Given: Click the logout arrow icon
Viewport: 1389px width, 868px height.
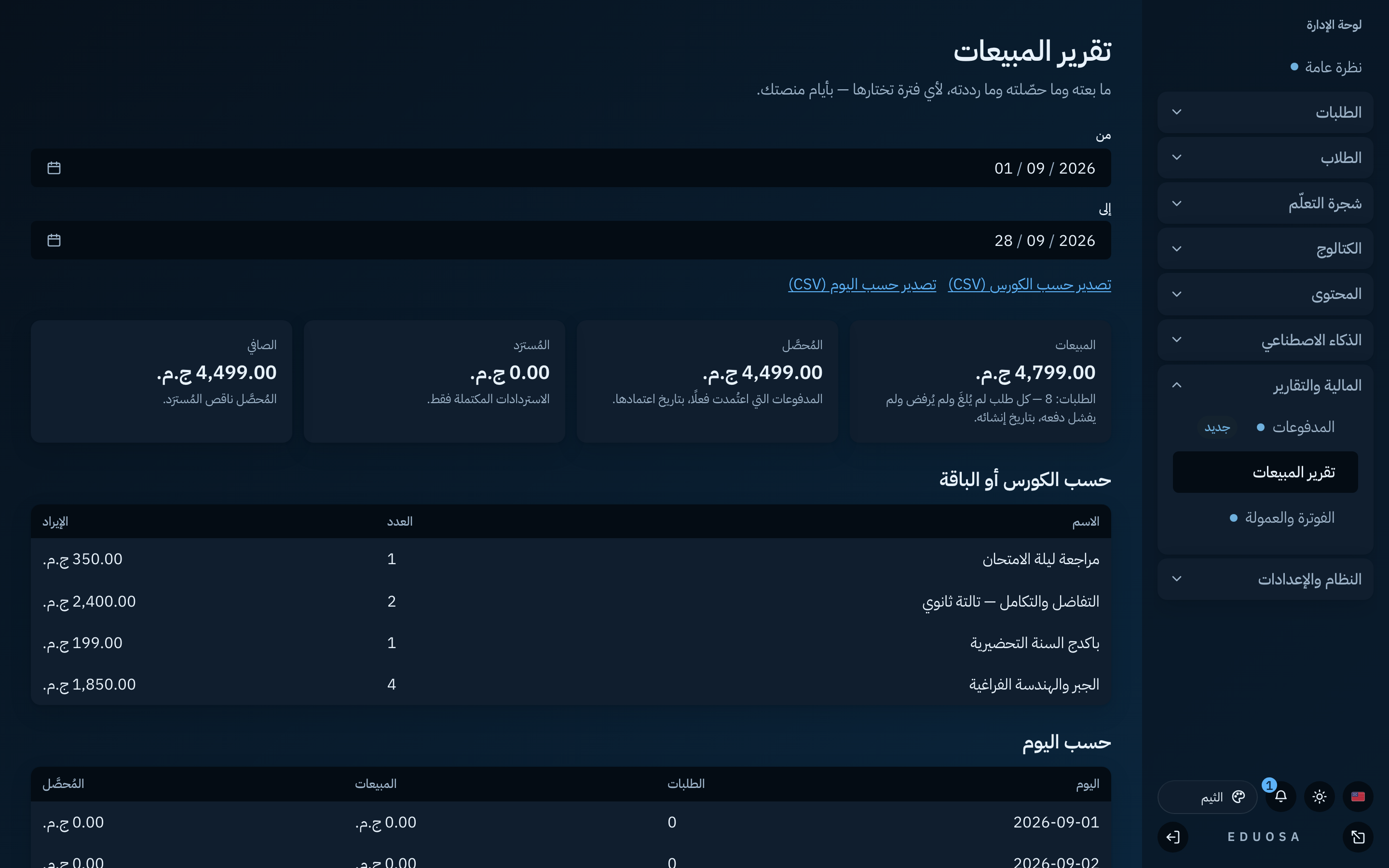Looking at the screenshot, I should (x=1172, y=837).
